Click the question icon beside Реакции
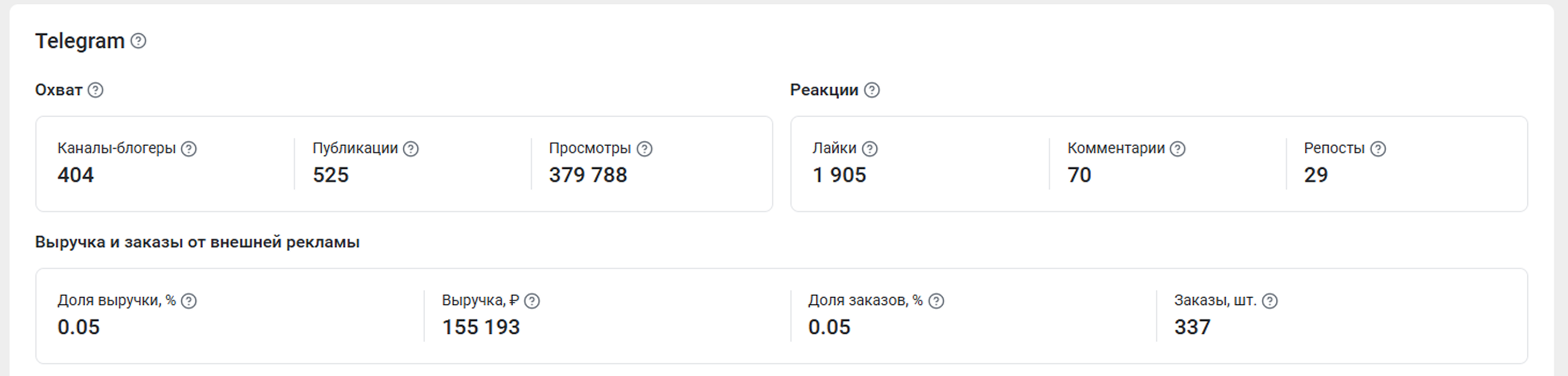The width and height of the screenshot is (1568, 376). [x=872, y=90]
